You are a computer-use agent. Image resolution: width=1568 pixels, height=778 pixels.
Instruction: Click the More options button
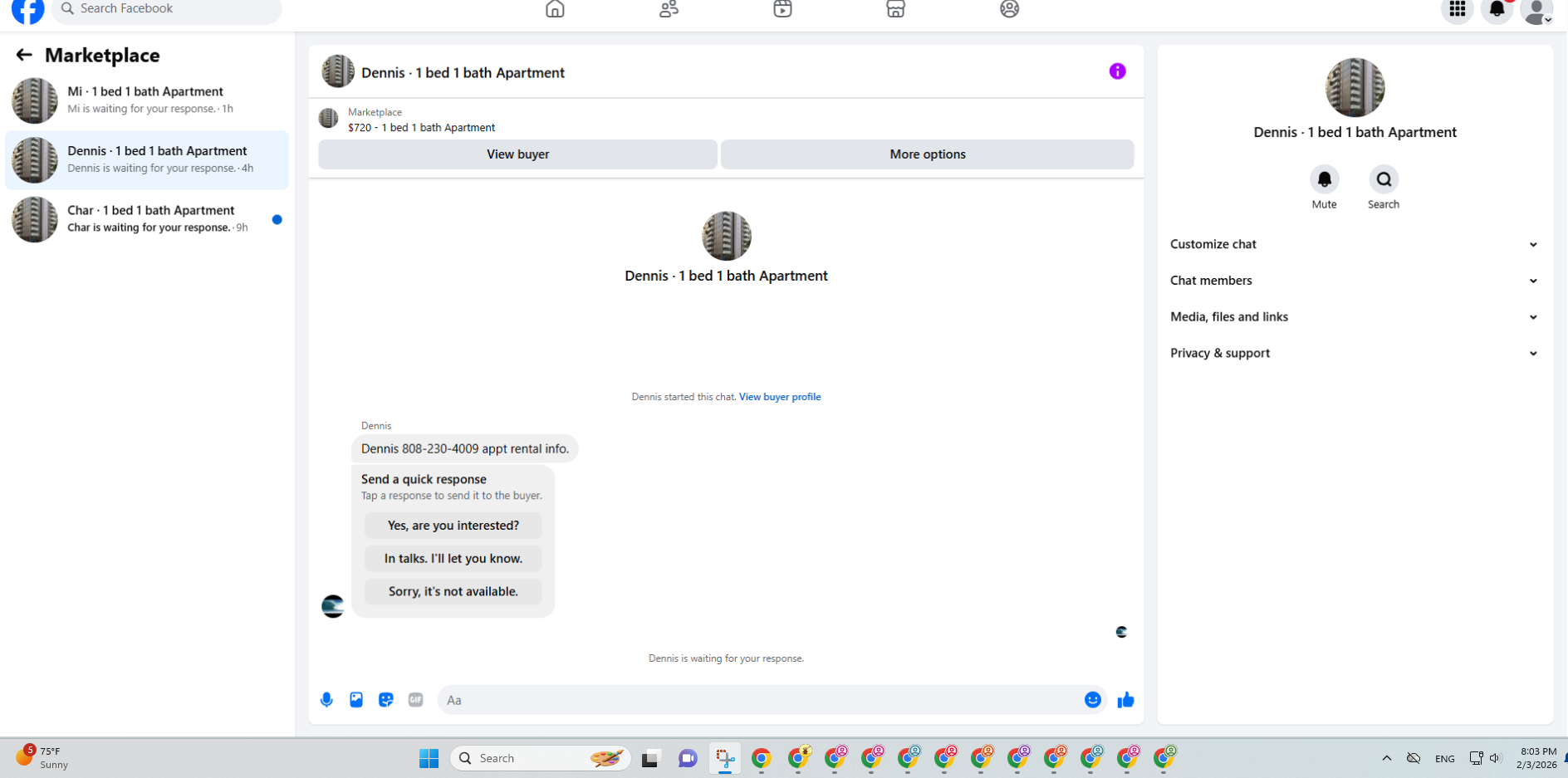[927, 154]
